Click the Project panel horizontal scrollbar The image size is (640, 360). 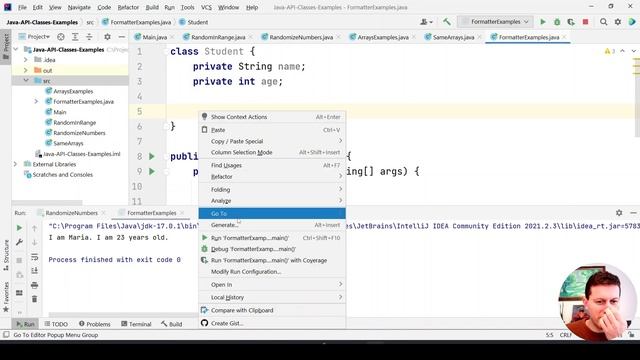click(47, 202)
